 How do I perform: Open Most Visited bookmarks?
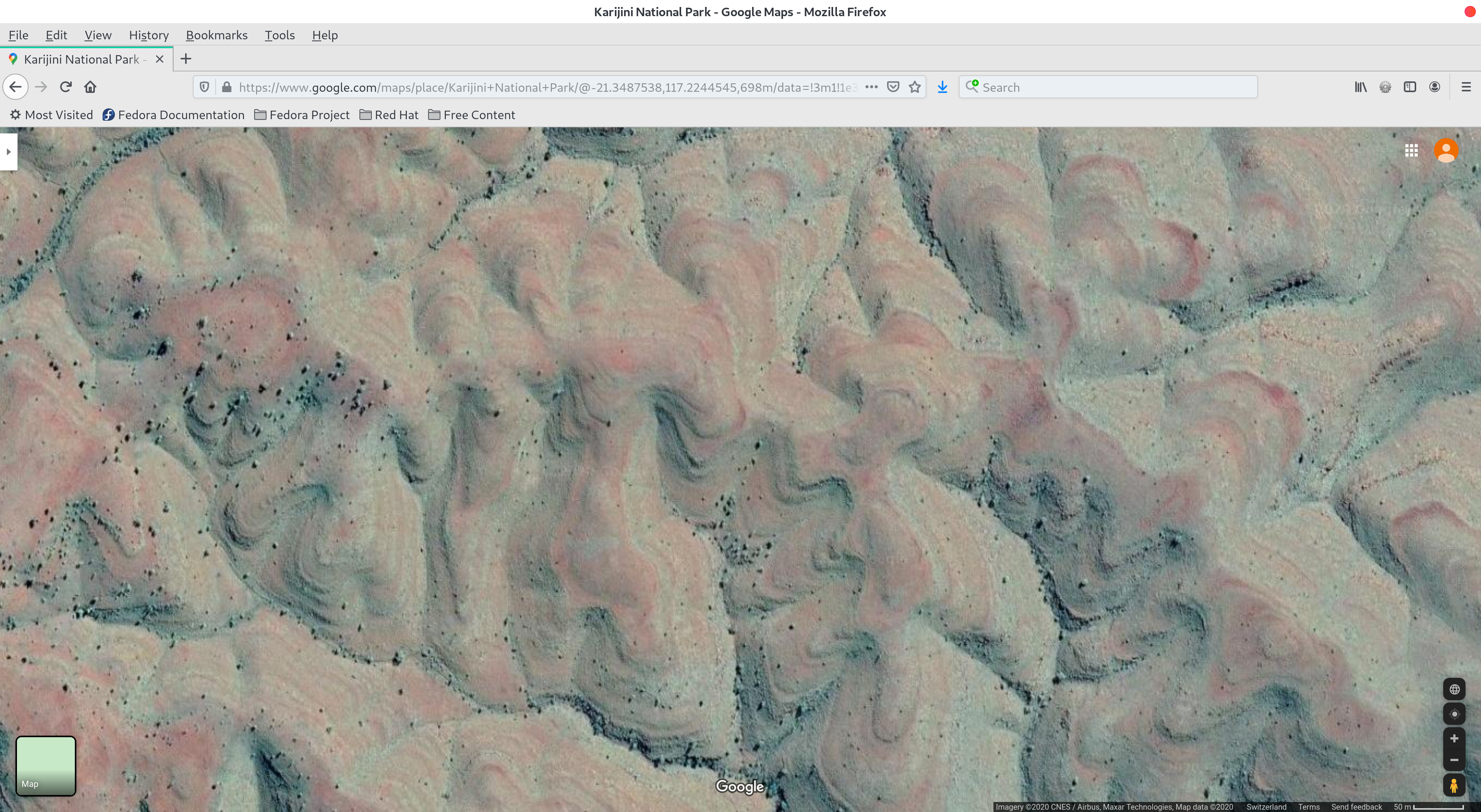[x=51, y=115]
